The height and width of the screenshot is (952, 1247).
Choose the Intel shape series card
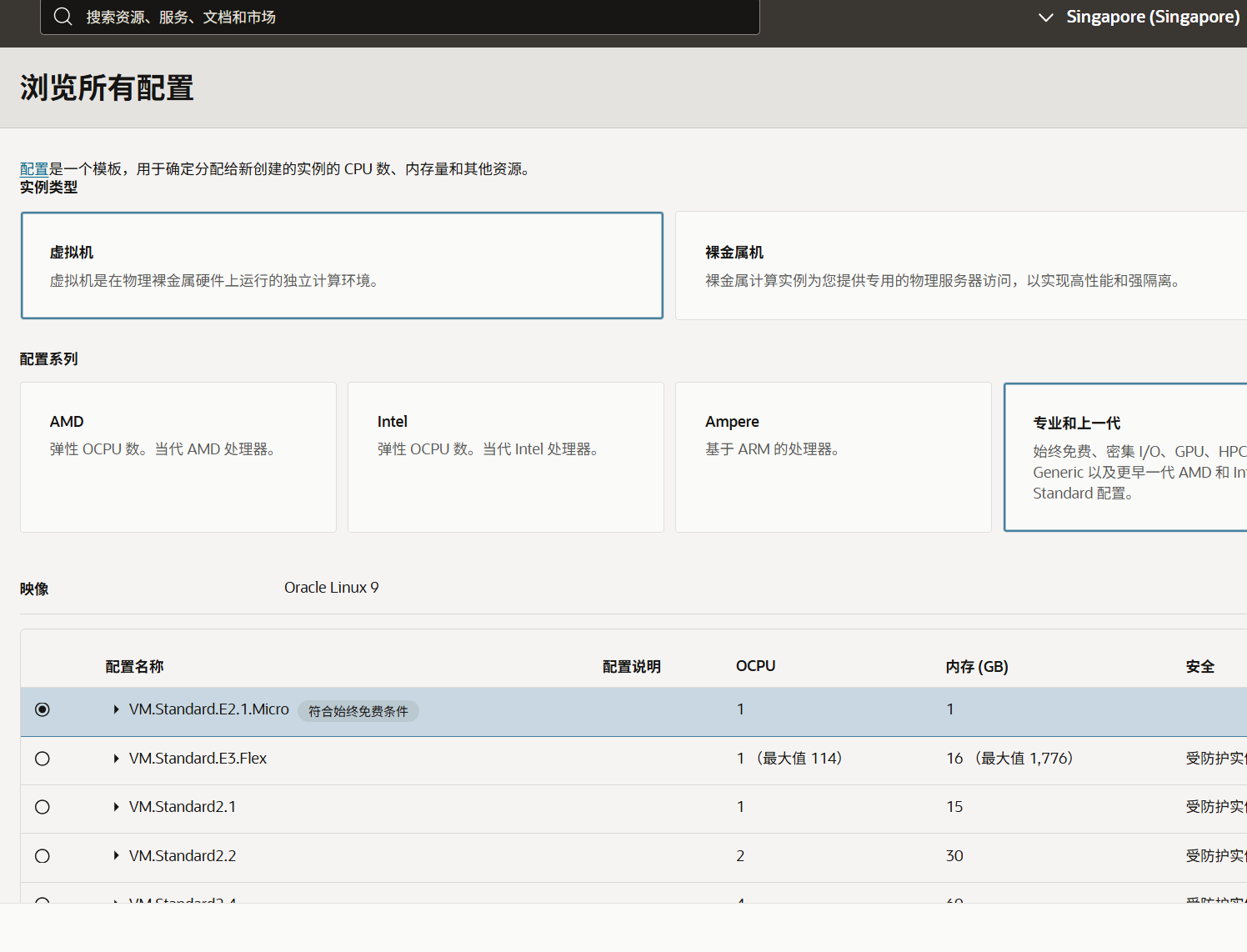[x=506, y=457]
